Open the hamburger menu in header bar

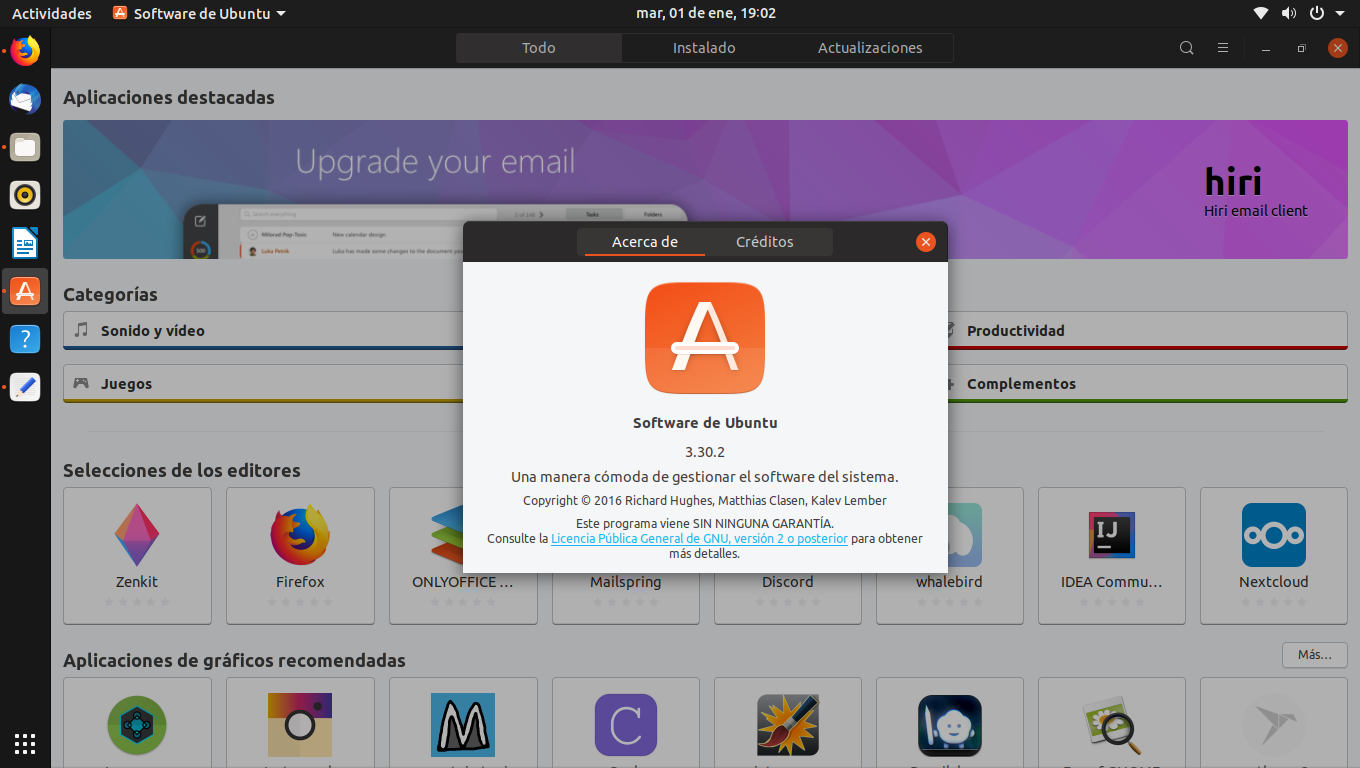[1222, 48]
